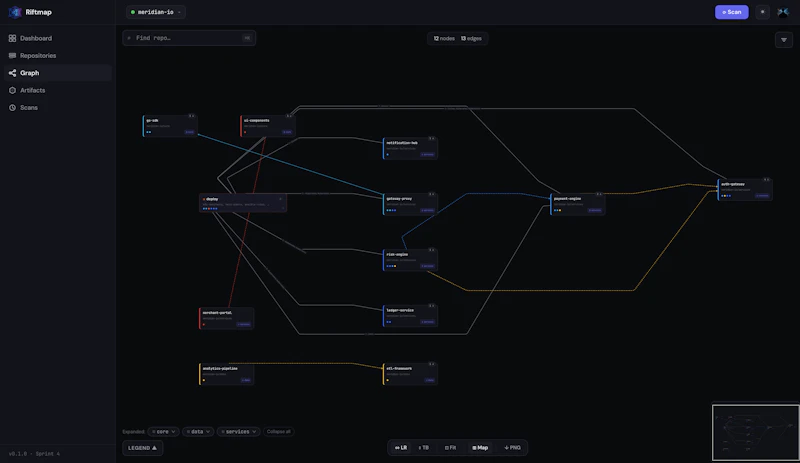This screenshot has height=463, width=800.
Task: Click the minimap thumbnail
Action: [756, 432]
